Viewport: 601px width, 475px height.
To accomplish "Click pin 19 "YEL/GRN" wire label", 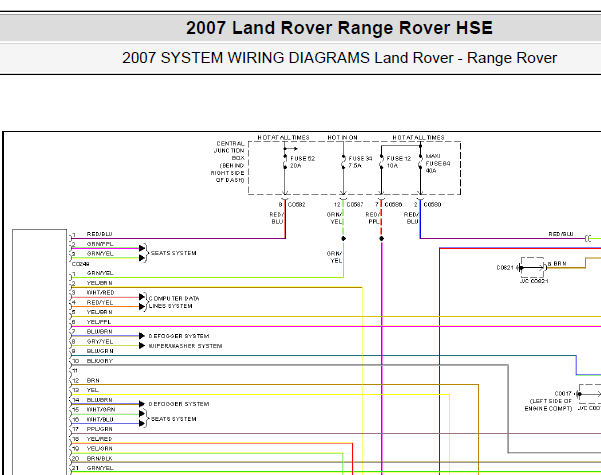I will pyautogui.click(x=100, y=449).
